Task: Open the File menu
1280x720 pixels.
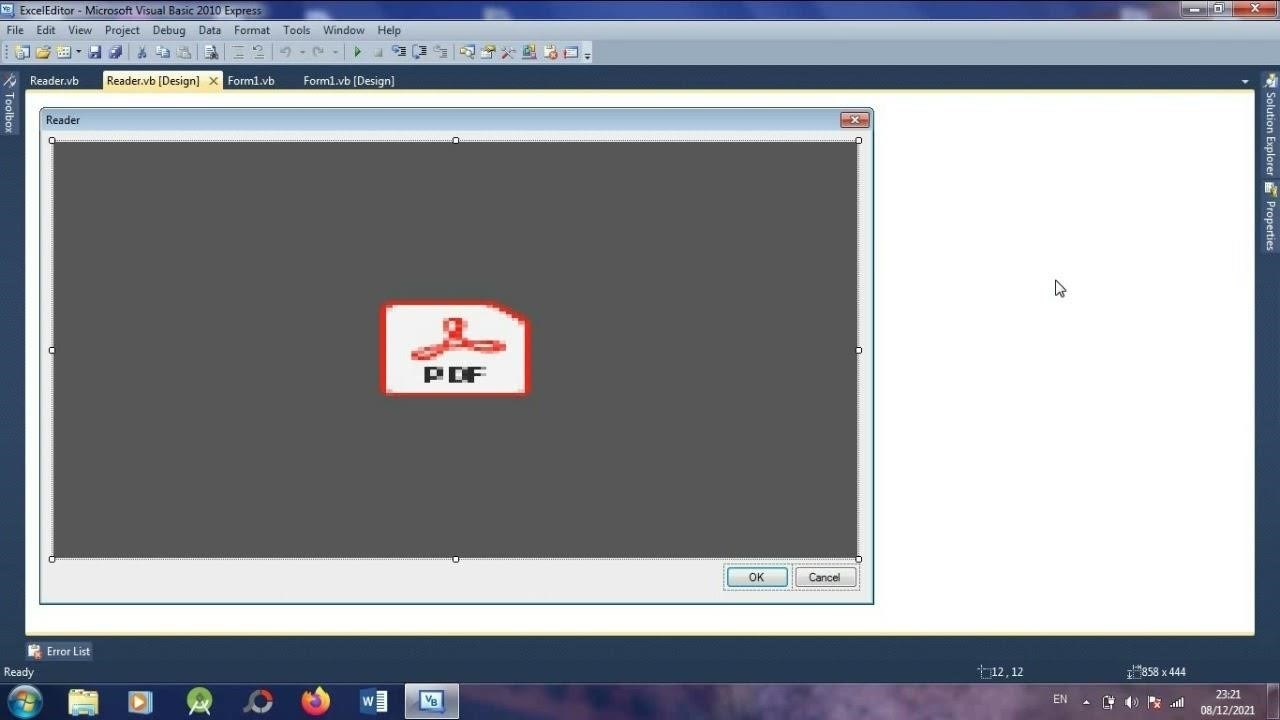Action: [15, 30]
